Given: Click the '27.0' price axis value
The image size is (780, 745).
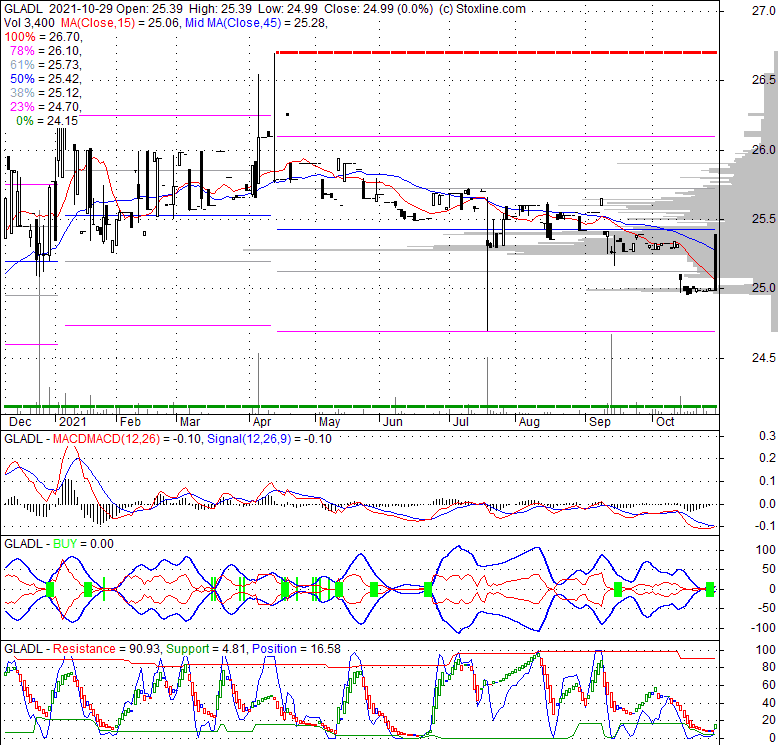Looking at the screenshot, I should point(763,10).
